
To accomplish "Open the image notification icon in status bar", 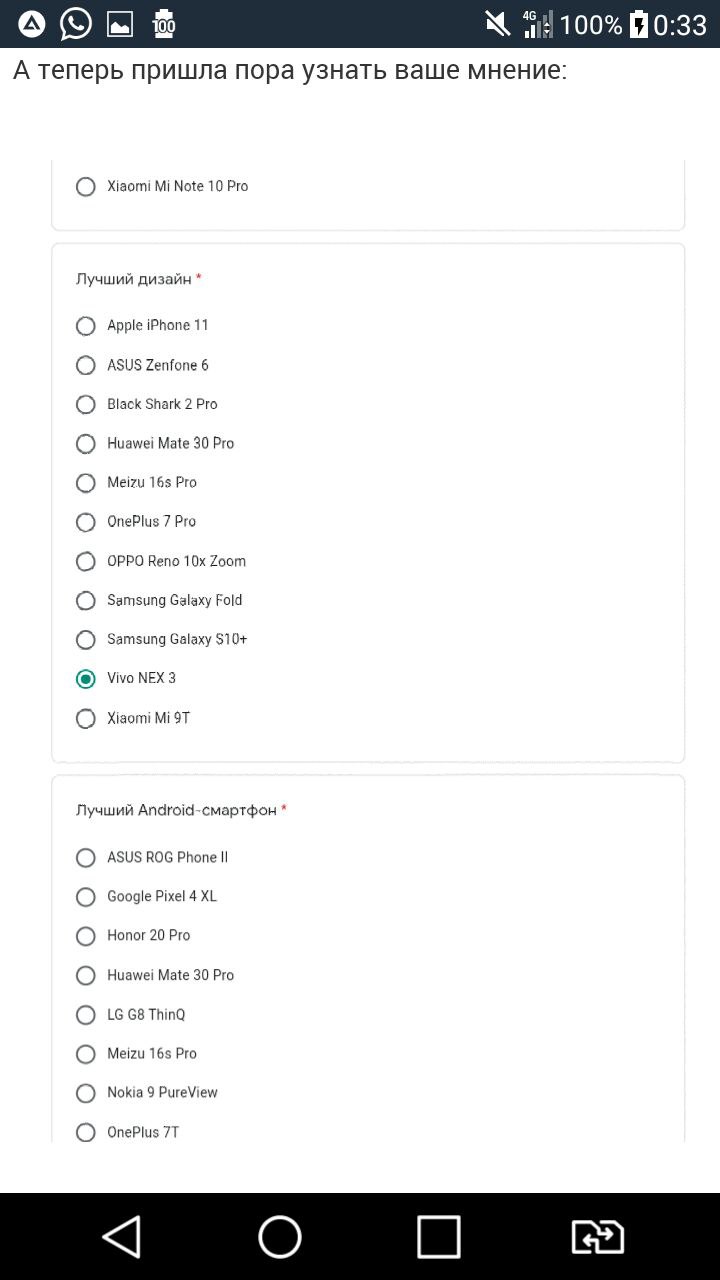I will point(120,25).
